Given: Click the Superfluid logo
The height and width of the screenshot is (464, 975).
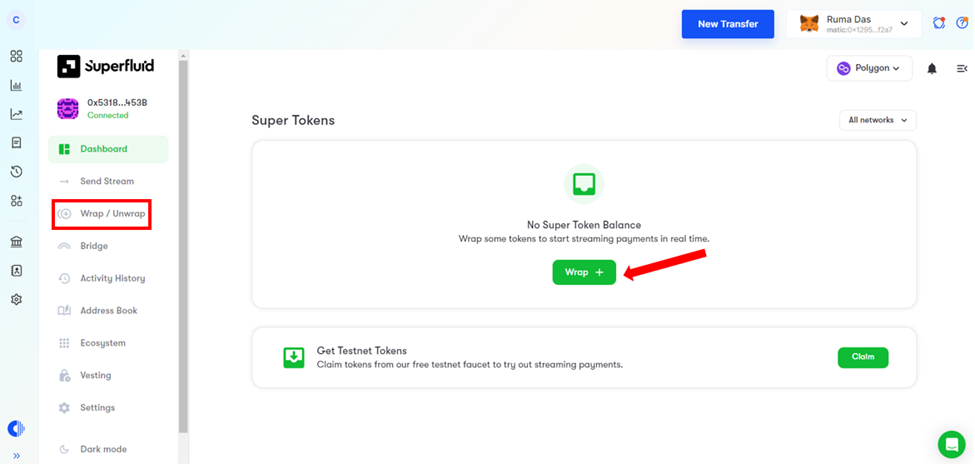Looking at the screenshot, I should (x=106, y=67).
